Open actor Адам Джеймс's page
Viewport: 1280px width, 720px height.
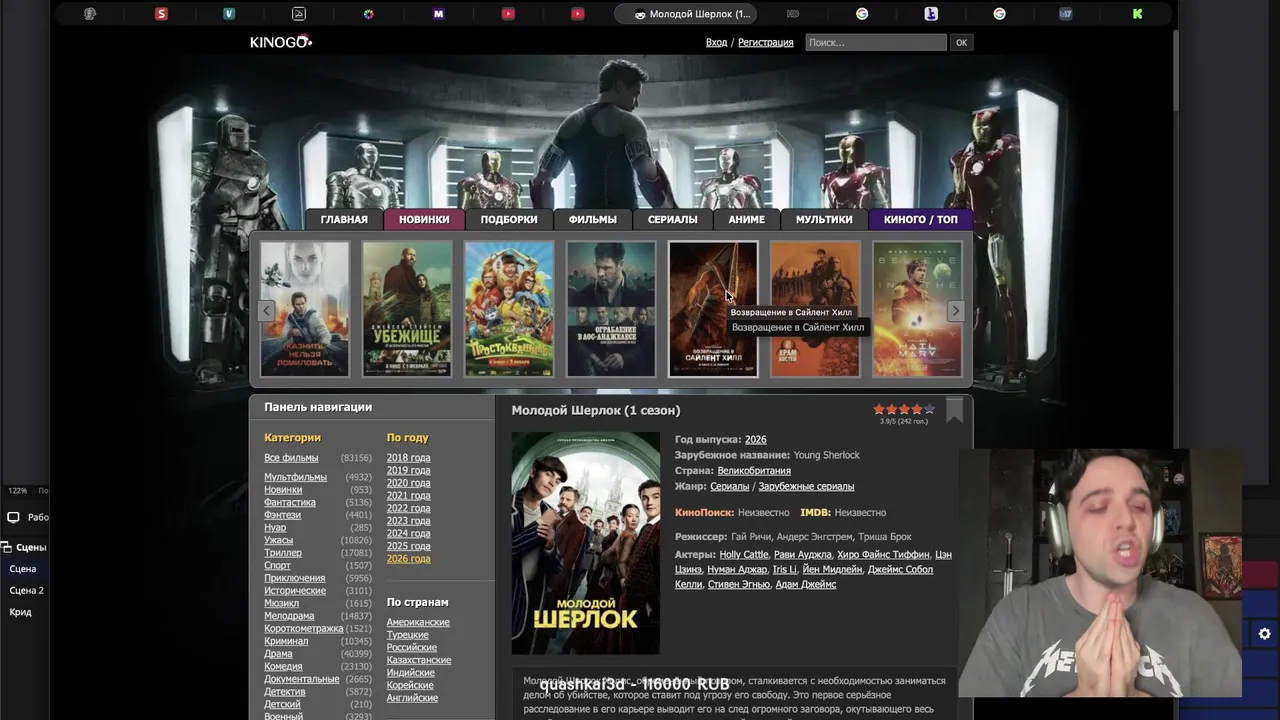[x=806, y=584]
